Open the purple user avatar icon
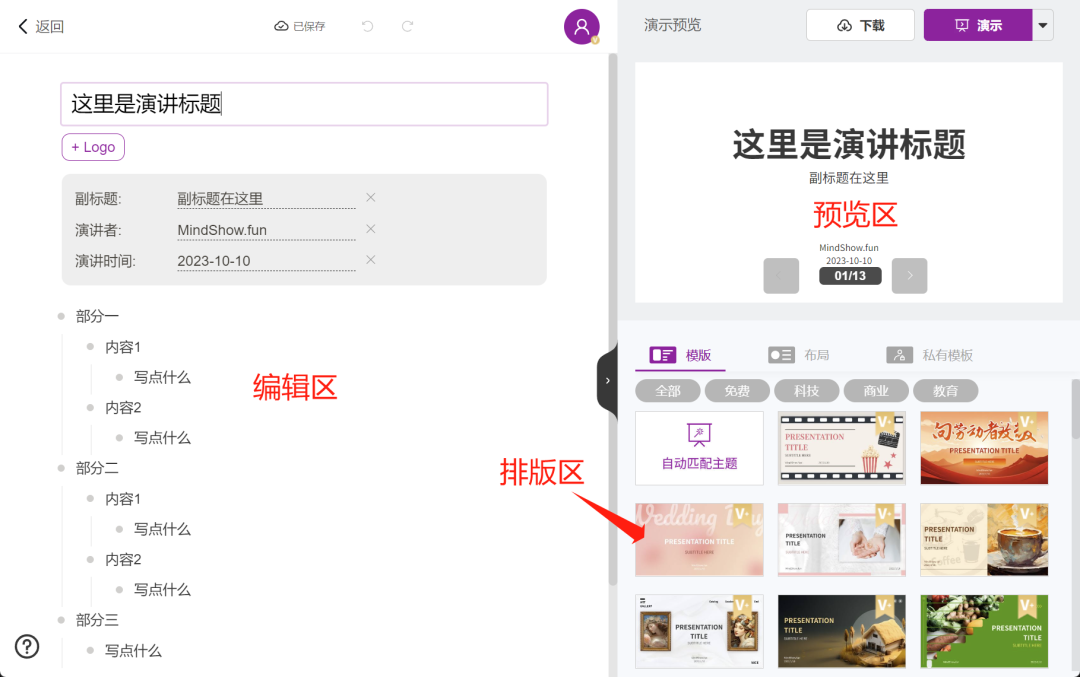 [581, 27]
